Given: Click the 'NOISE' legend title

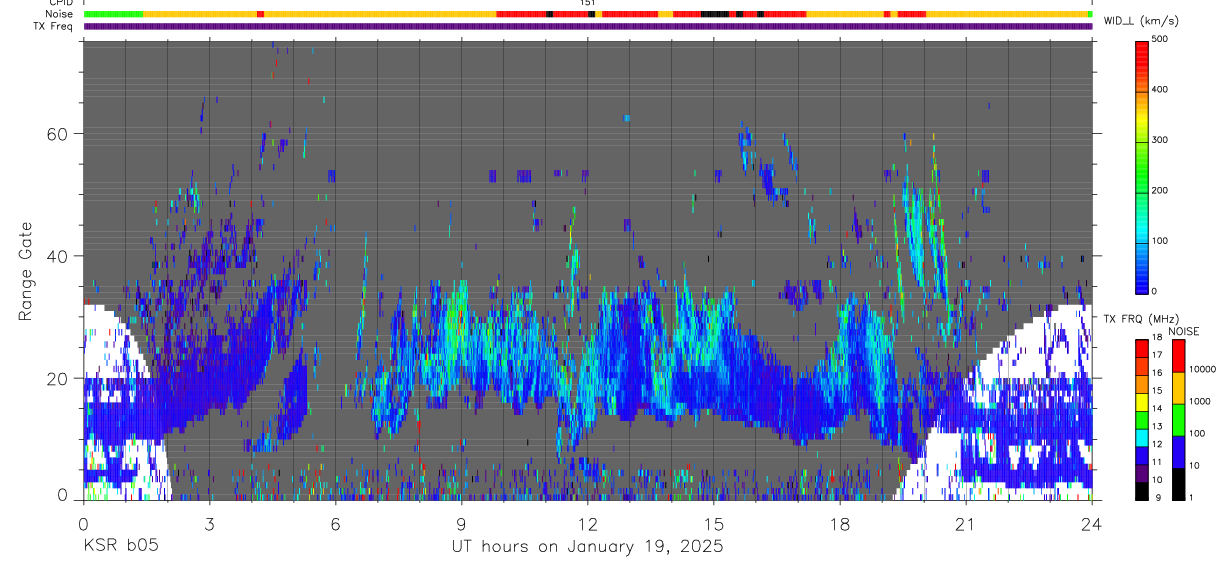Looking at the screenshot, I should coord(1184,330).
